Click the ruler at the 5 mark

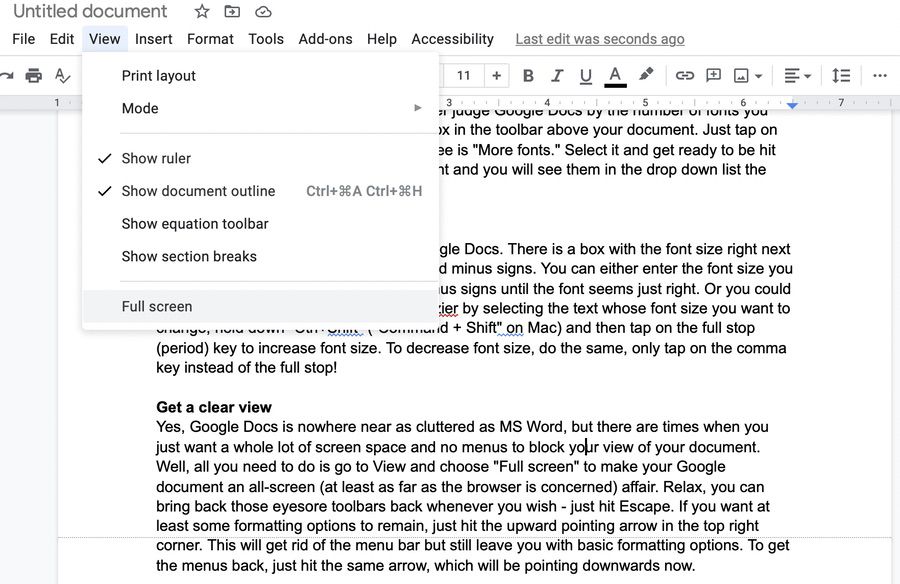[645, 103]
